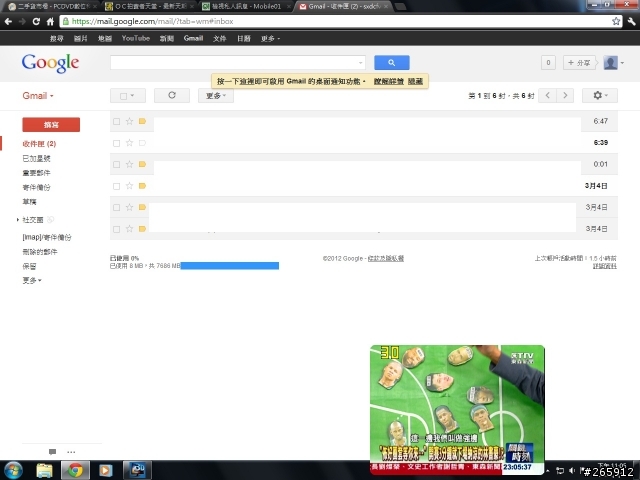Switch to the PCDVD browser tab

click(51, 6)
